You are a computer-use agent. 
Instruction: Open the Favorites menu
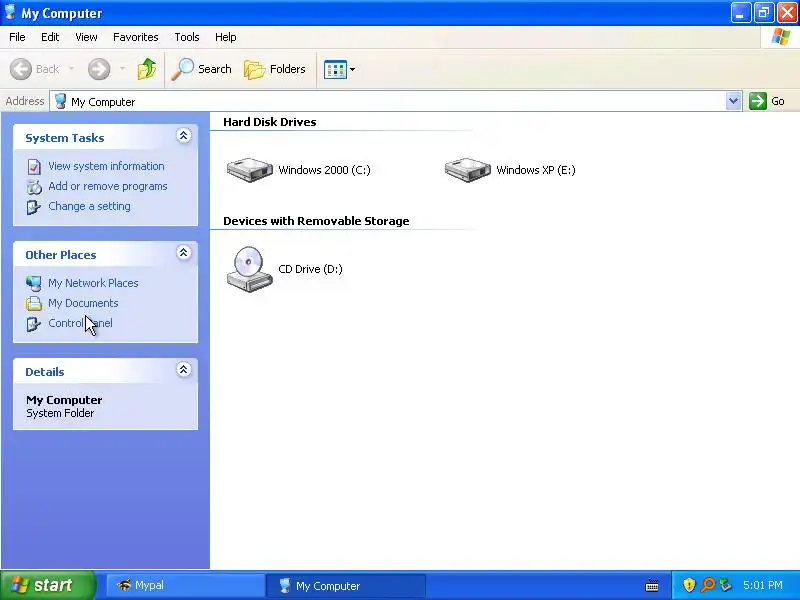pos(136,37)
